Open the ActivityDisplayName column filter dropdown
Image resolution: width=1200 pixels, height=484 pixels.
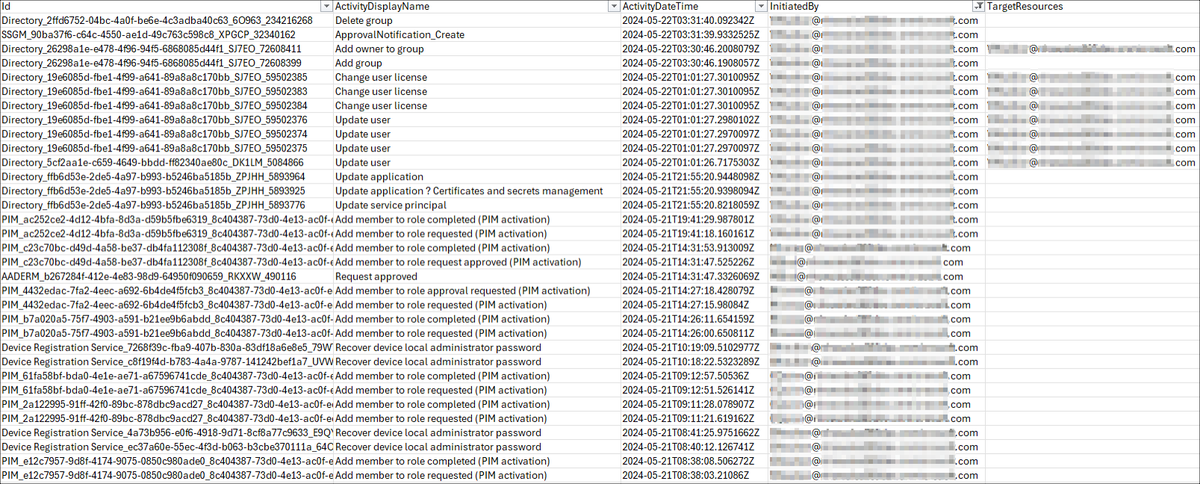612,7
